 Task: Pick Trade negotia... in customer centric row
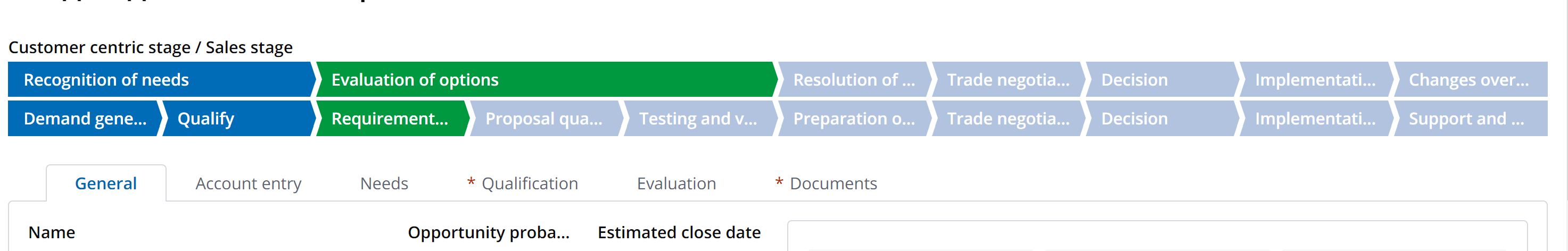[1007, 80]
